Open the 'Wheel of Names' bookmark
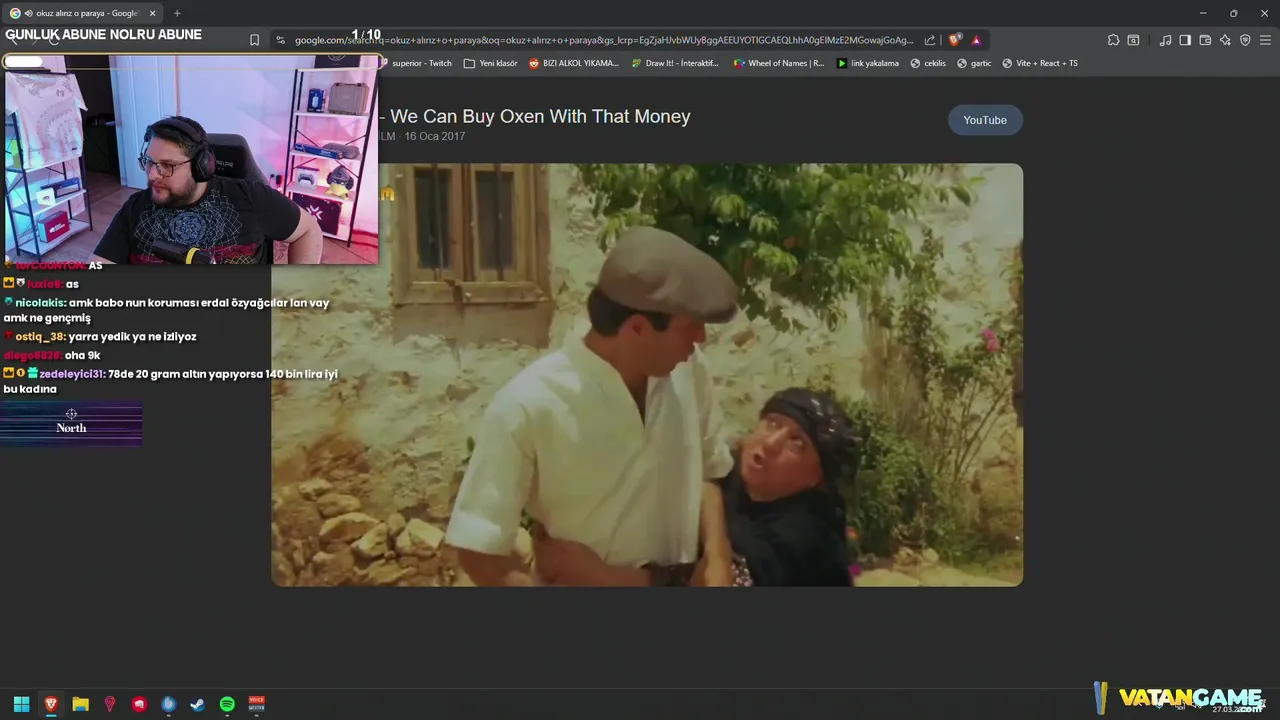Viewport: 1280px width, 720px height. point(779,63)
